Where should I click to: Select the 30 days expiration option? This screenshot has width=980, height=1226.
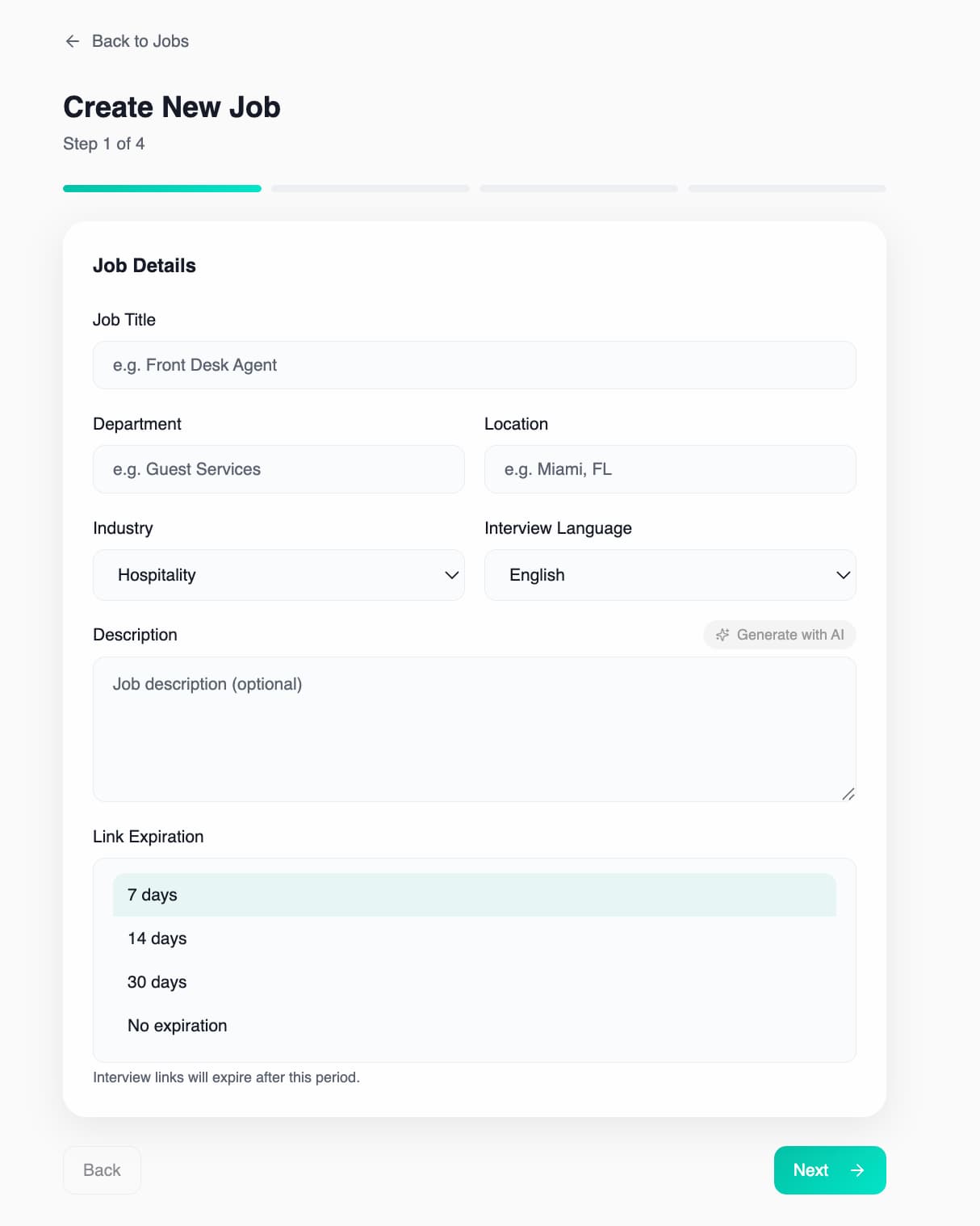pos(475,982)
